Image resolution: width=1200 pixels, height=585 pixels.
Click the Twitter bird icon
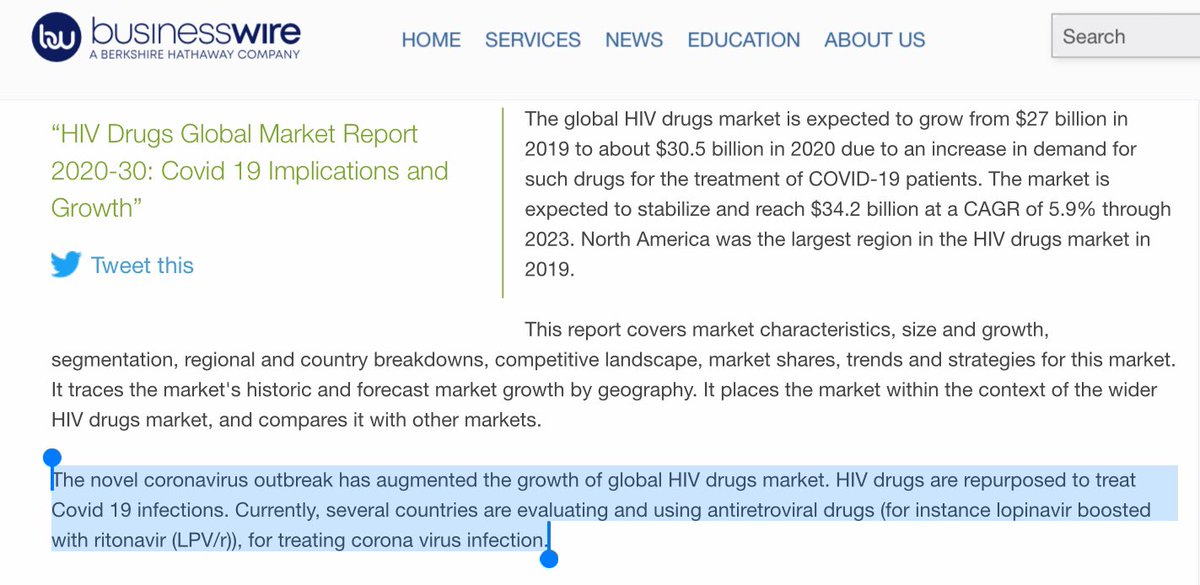66,265
